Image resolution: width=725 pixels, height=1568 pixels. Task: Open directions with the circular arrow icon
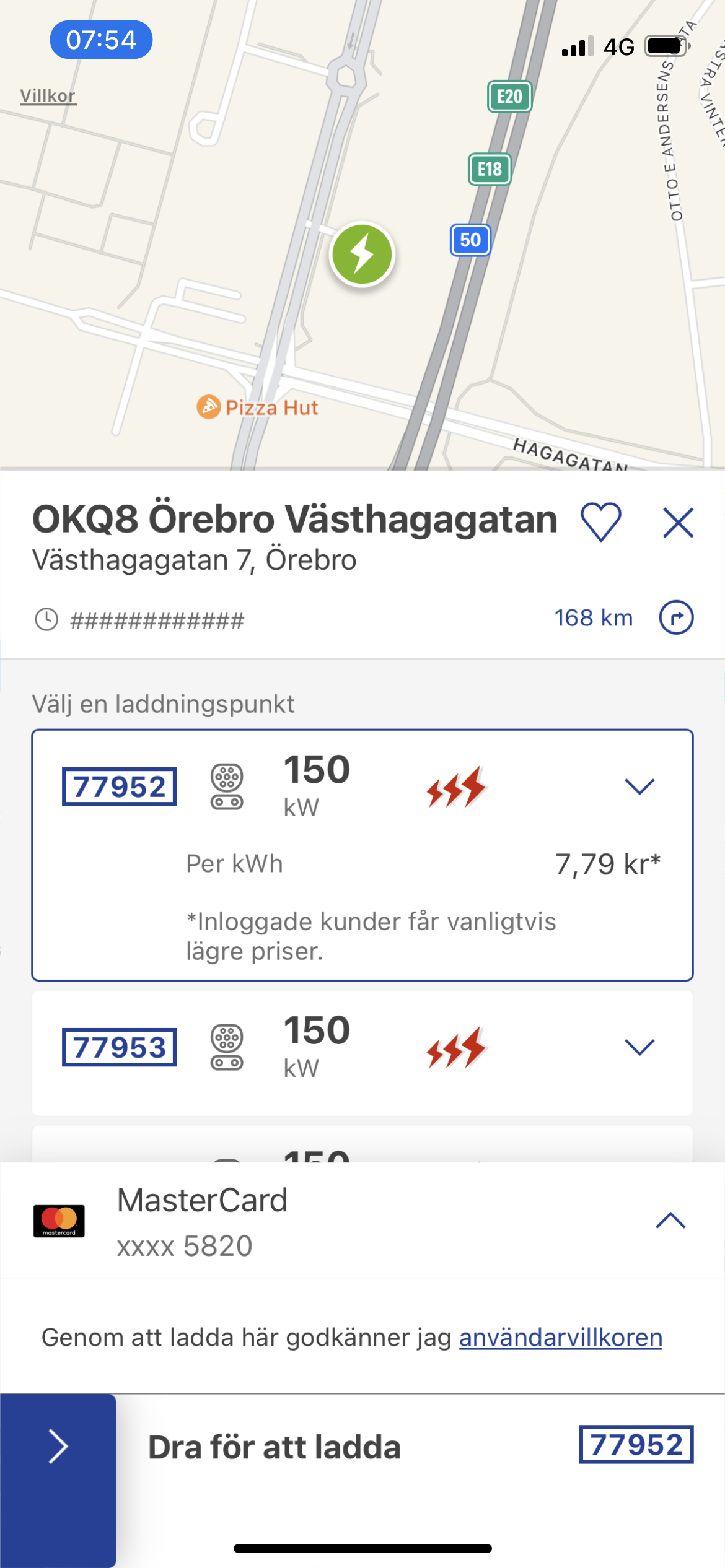tap(676, 617)
